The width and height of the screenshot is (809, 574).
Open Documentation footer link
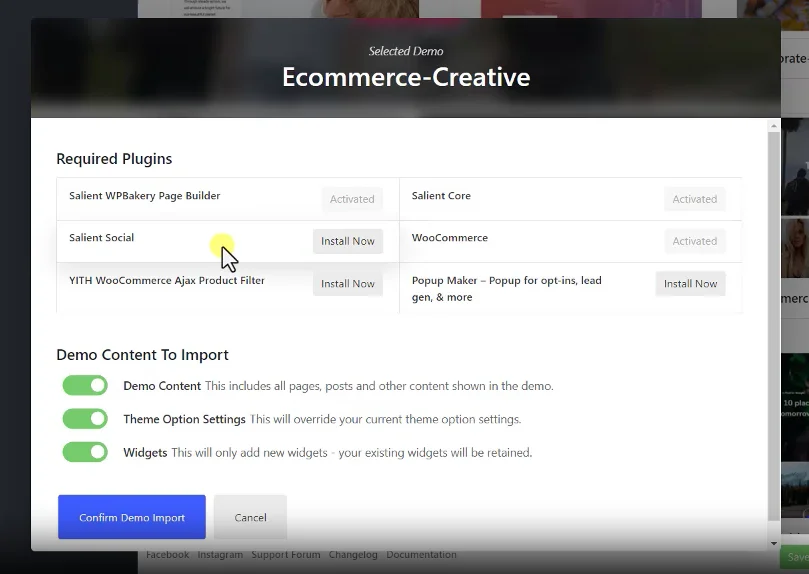(421, 555)
